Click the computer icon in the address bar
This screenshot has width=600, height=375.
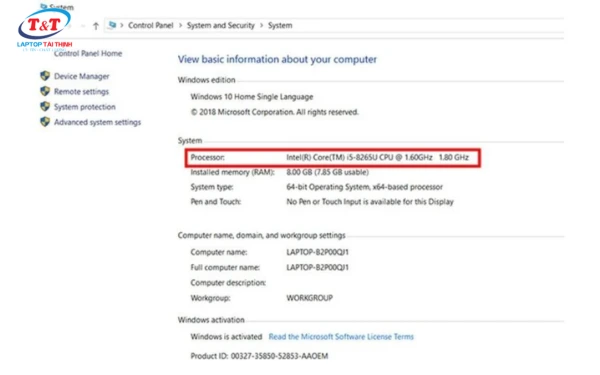click(112, 25)
